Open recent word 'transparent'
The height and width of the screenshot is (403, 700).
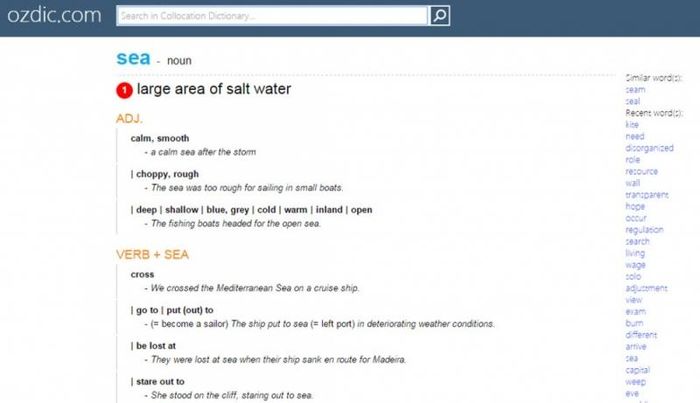click(647, 195)
